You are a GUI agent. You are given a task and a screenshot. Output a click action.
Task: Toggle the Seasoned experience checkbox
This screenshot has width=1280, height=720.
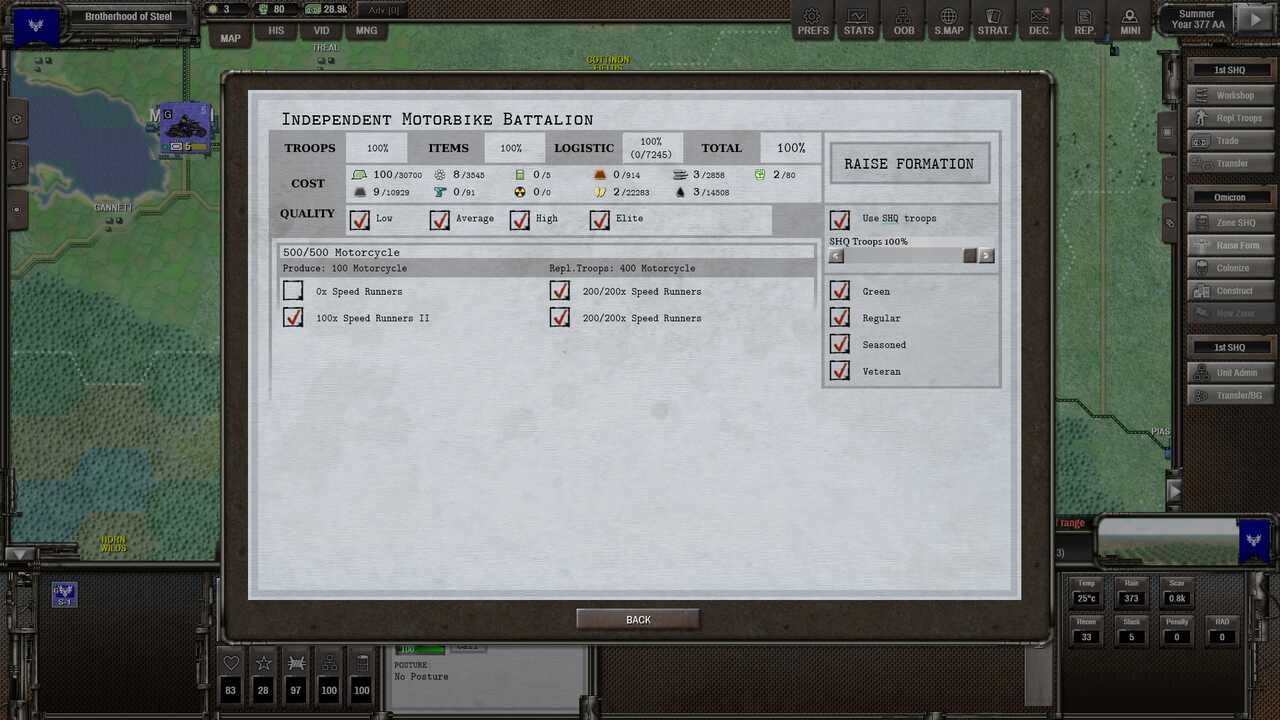point(840,345)
